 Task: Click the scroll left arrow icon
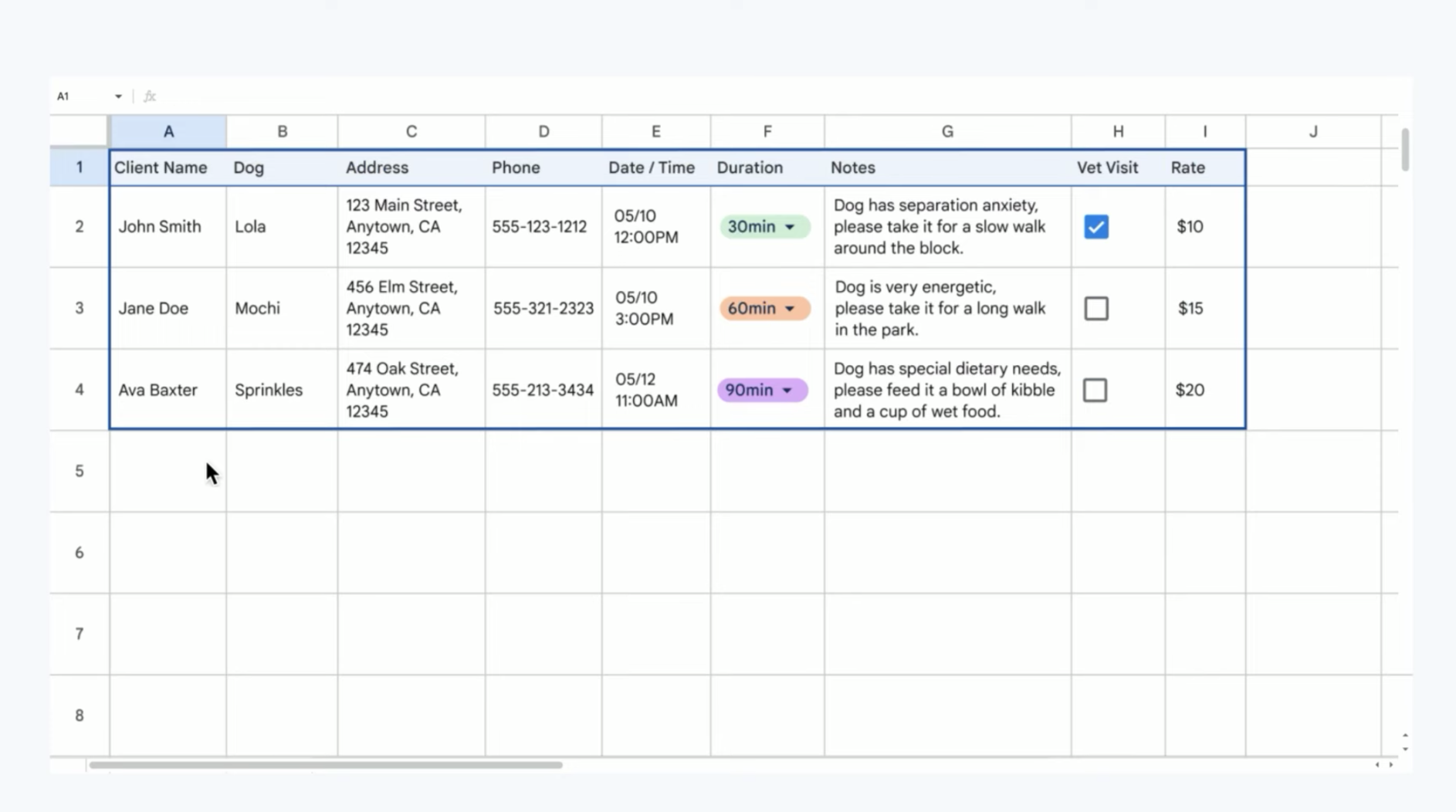[x=1377, y=765]
